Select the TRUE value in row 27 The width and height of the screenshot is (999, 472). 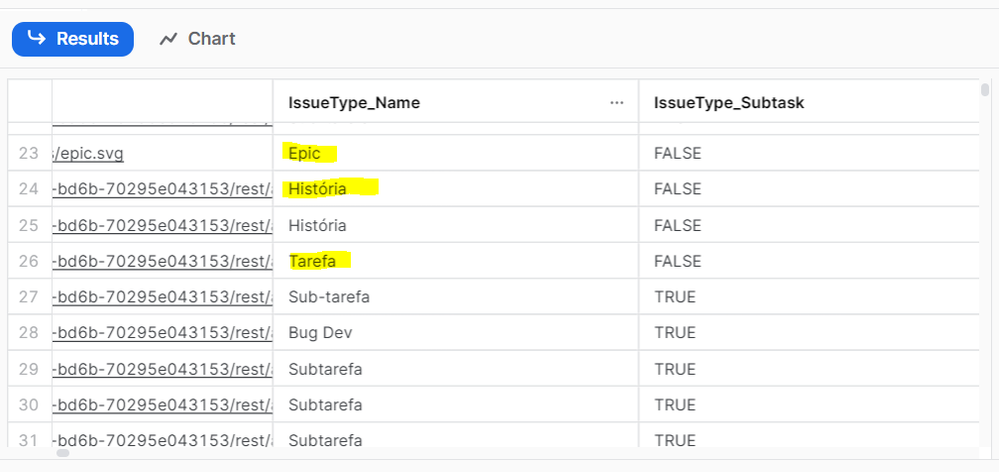tap(675, 297)
